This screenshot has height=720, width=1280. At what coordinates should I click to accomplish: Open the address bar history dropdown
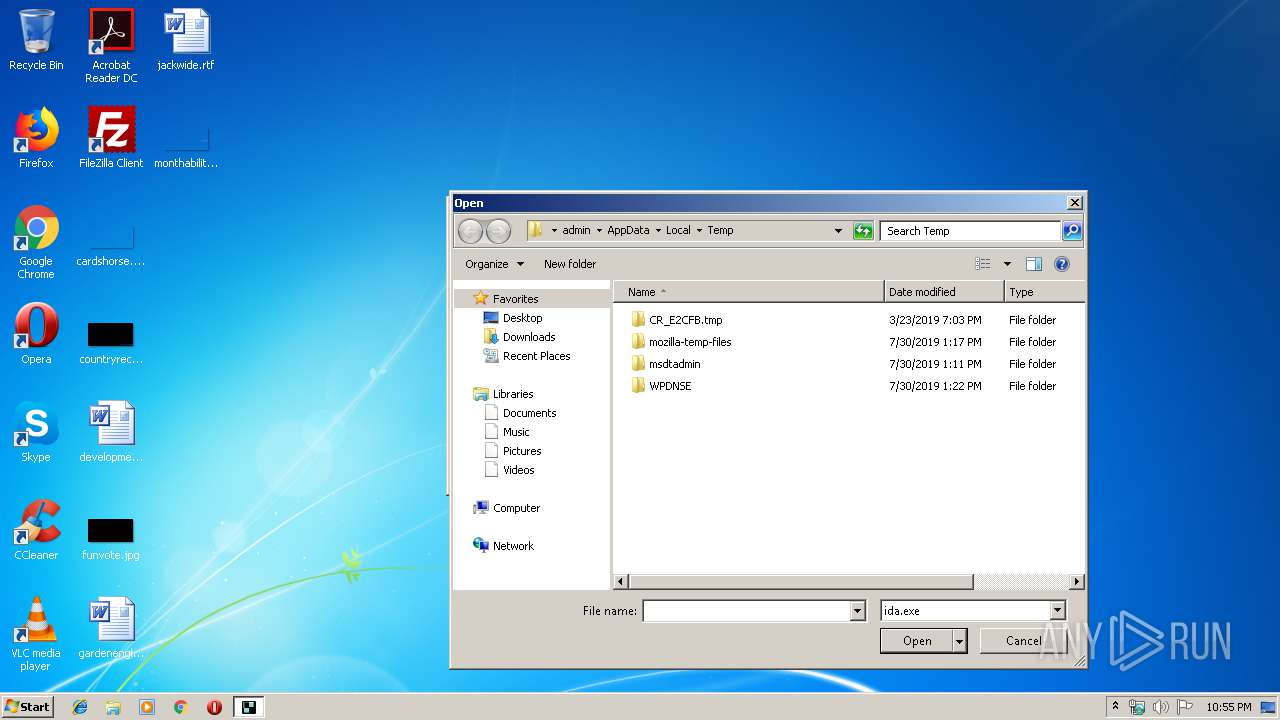[838, 231]
